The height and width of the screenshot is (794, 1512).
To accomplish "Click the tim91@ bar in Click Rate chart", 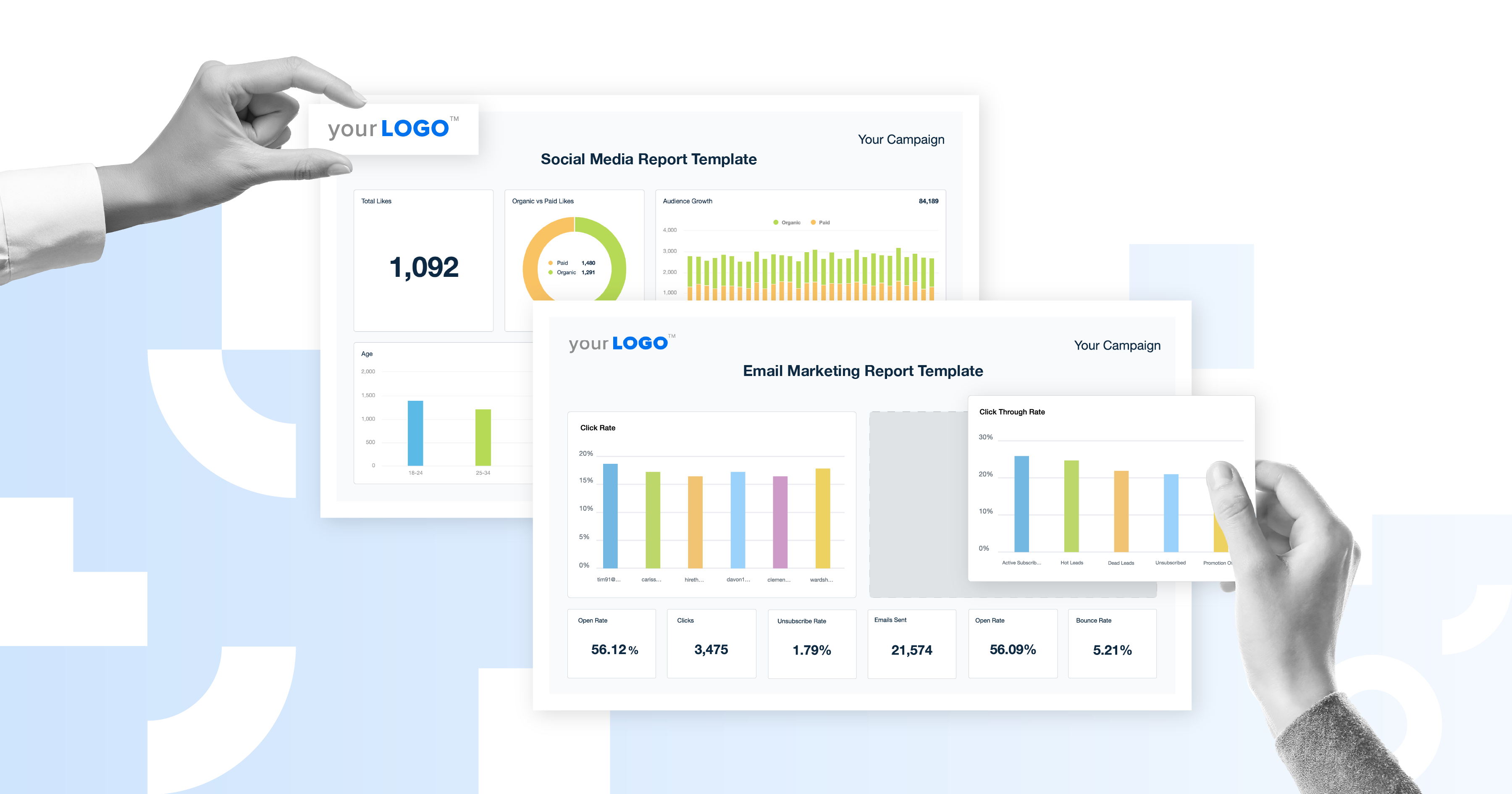I will point(610,515).
